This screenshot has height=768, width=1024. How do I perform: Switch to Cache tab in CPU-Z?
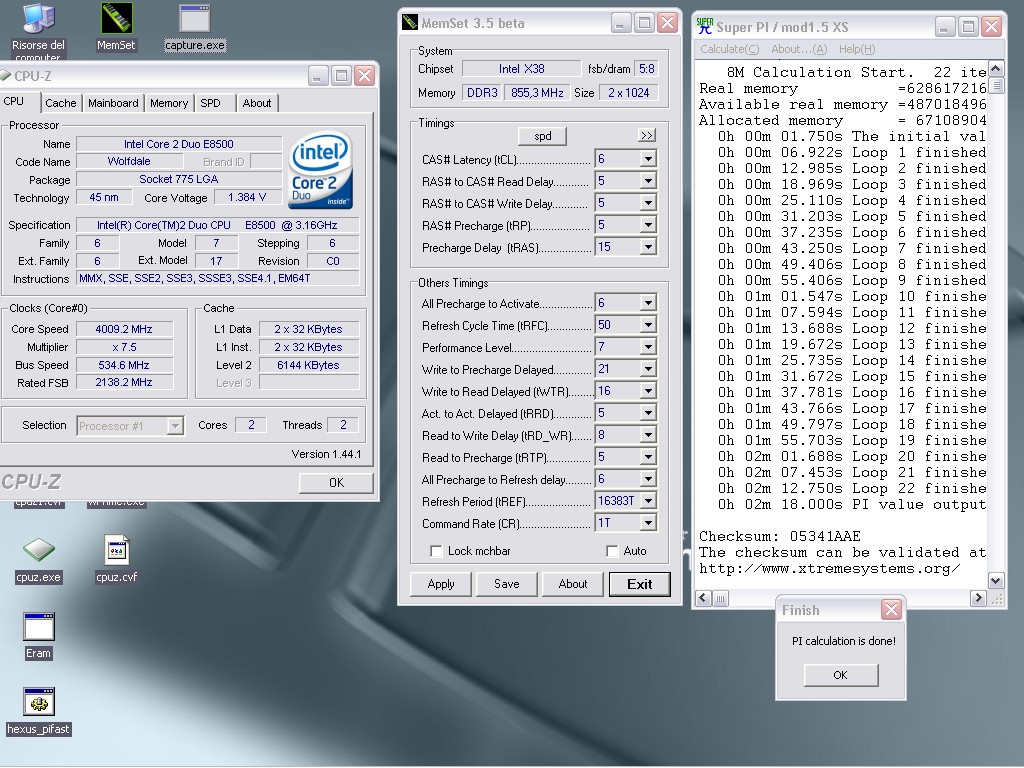coord(61,103)
